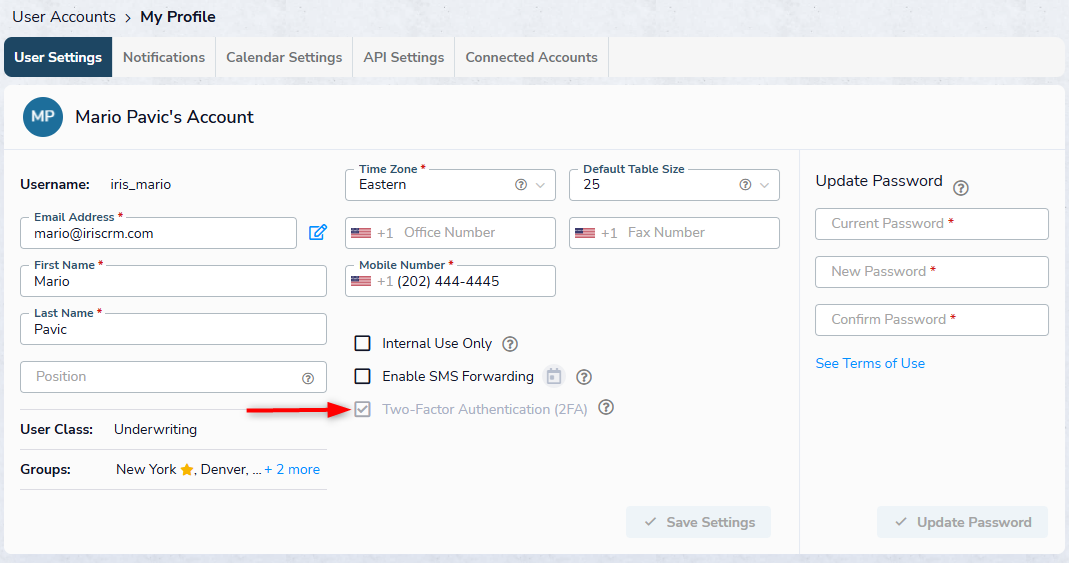
Task: Enable the Internal Use Only checkbox
Action: coord(363,344)
